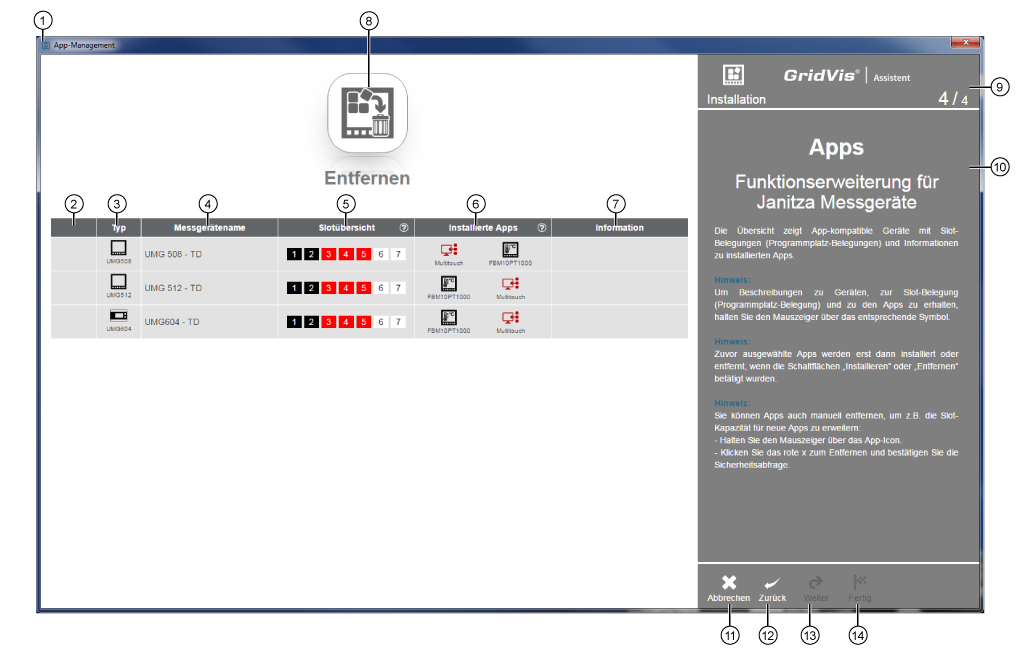The width and height of the screenshot is (1024, 656).
Task: Click the UMG604 device type icon
Action: click(118, 316)
